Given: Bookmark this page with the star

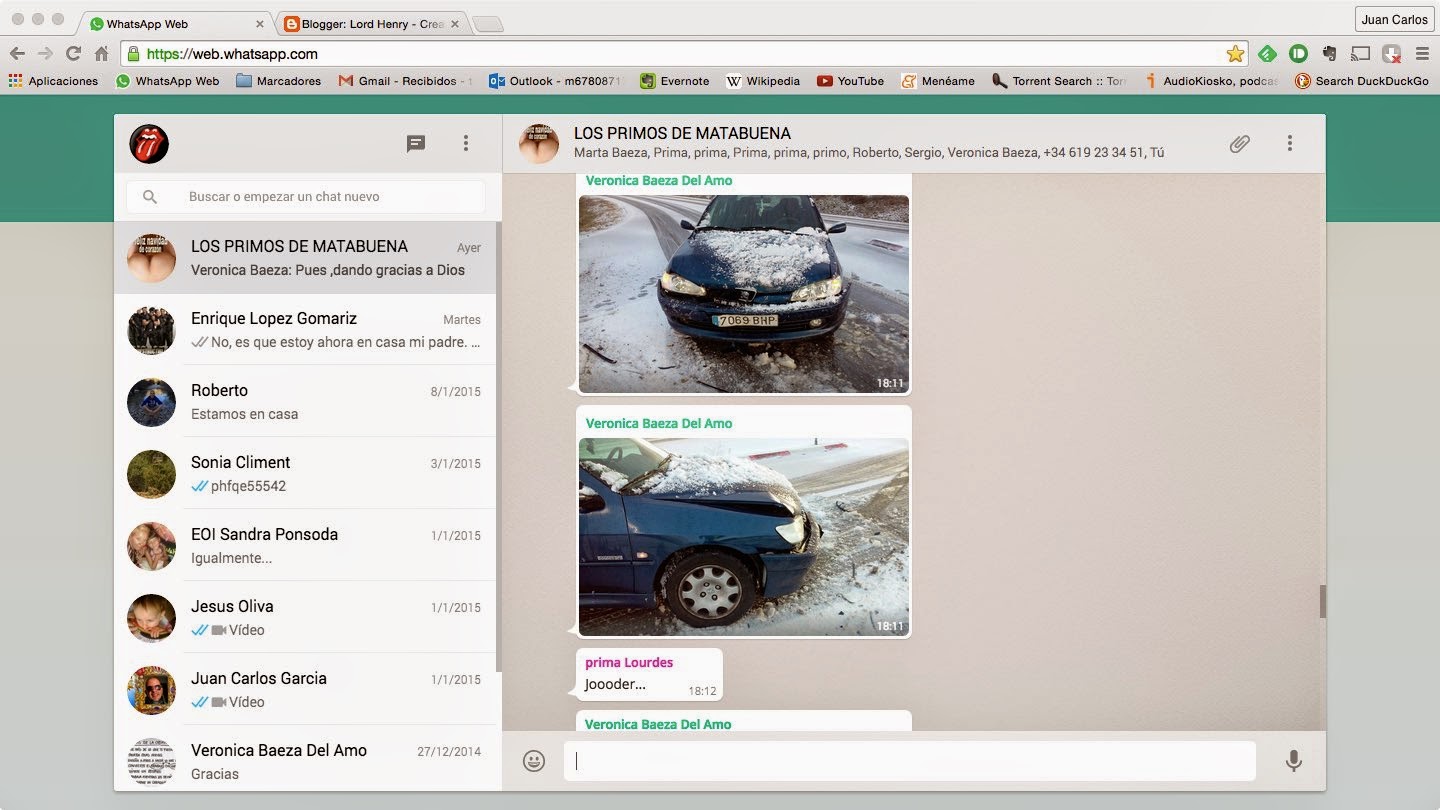Looking at the screenshot, I should (x=1235, y=54).
